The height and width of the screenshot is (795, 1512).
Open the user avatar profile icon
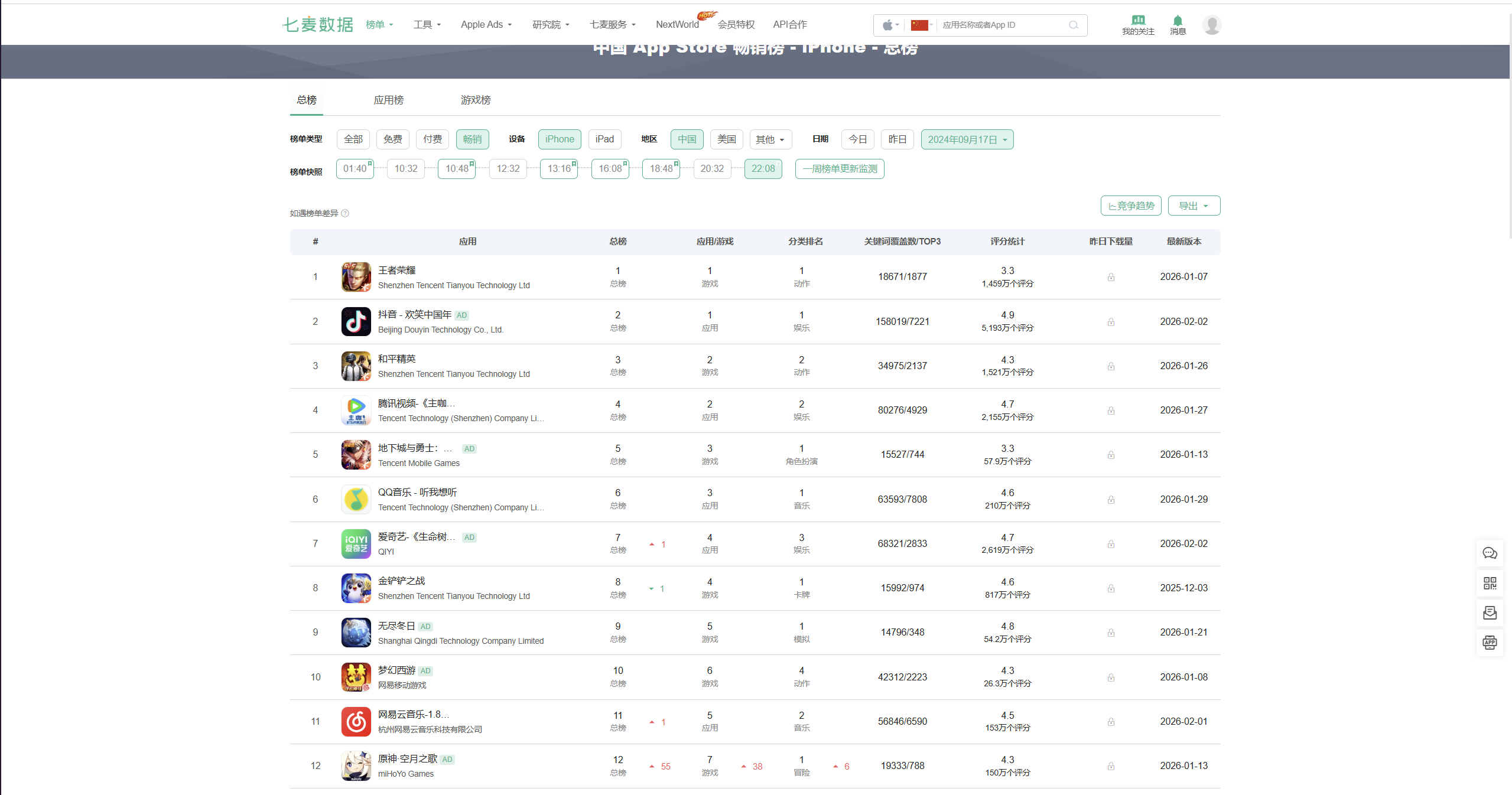coord(1211,25)
